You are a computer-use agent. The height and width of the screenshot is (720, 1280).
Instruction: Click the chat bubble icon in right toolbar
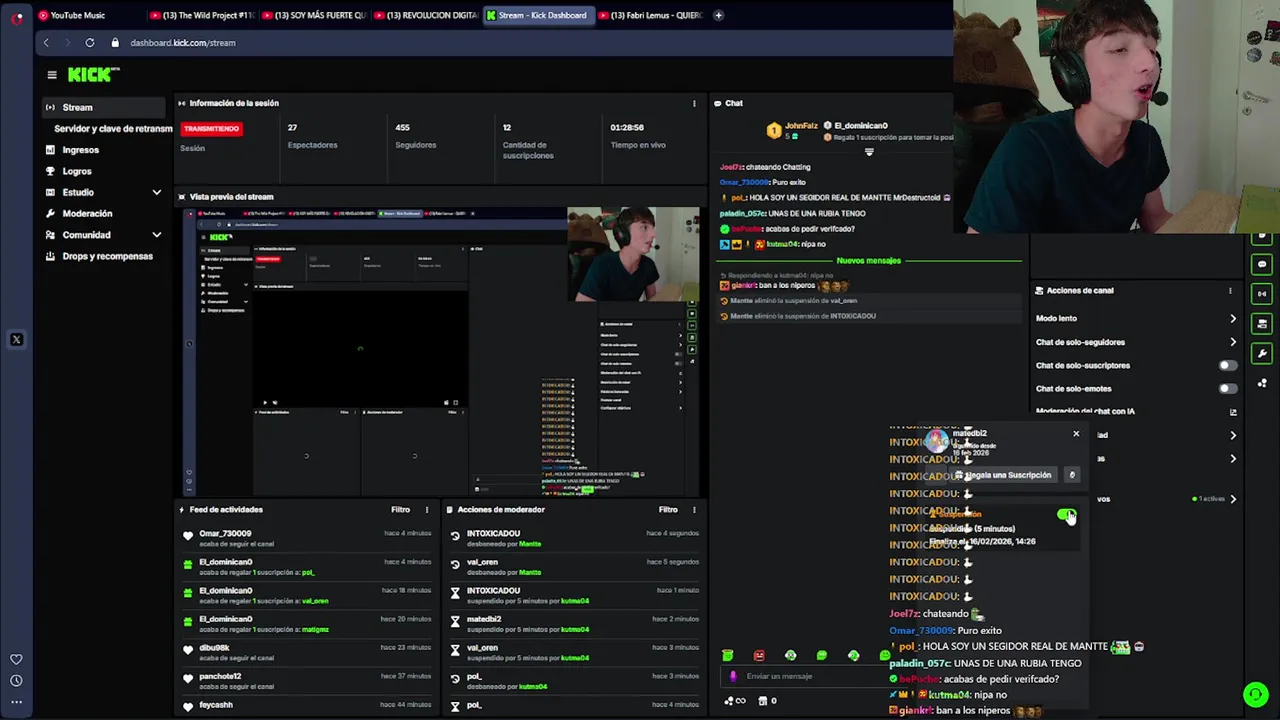[1262, 265]
